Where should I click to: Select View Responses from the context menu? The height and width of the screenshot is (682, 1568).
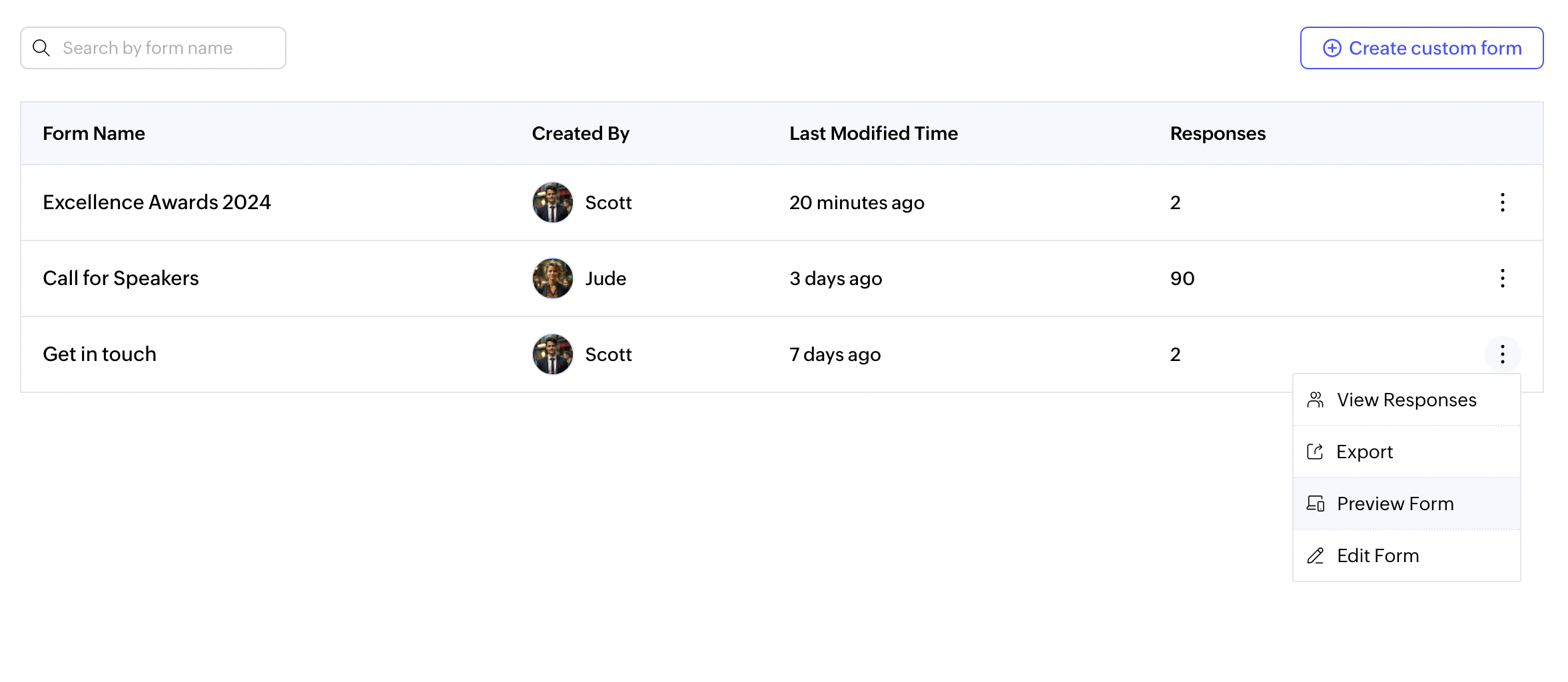pos(1406,400)
